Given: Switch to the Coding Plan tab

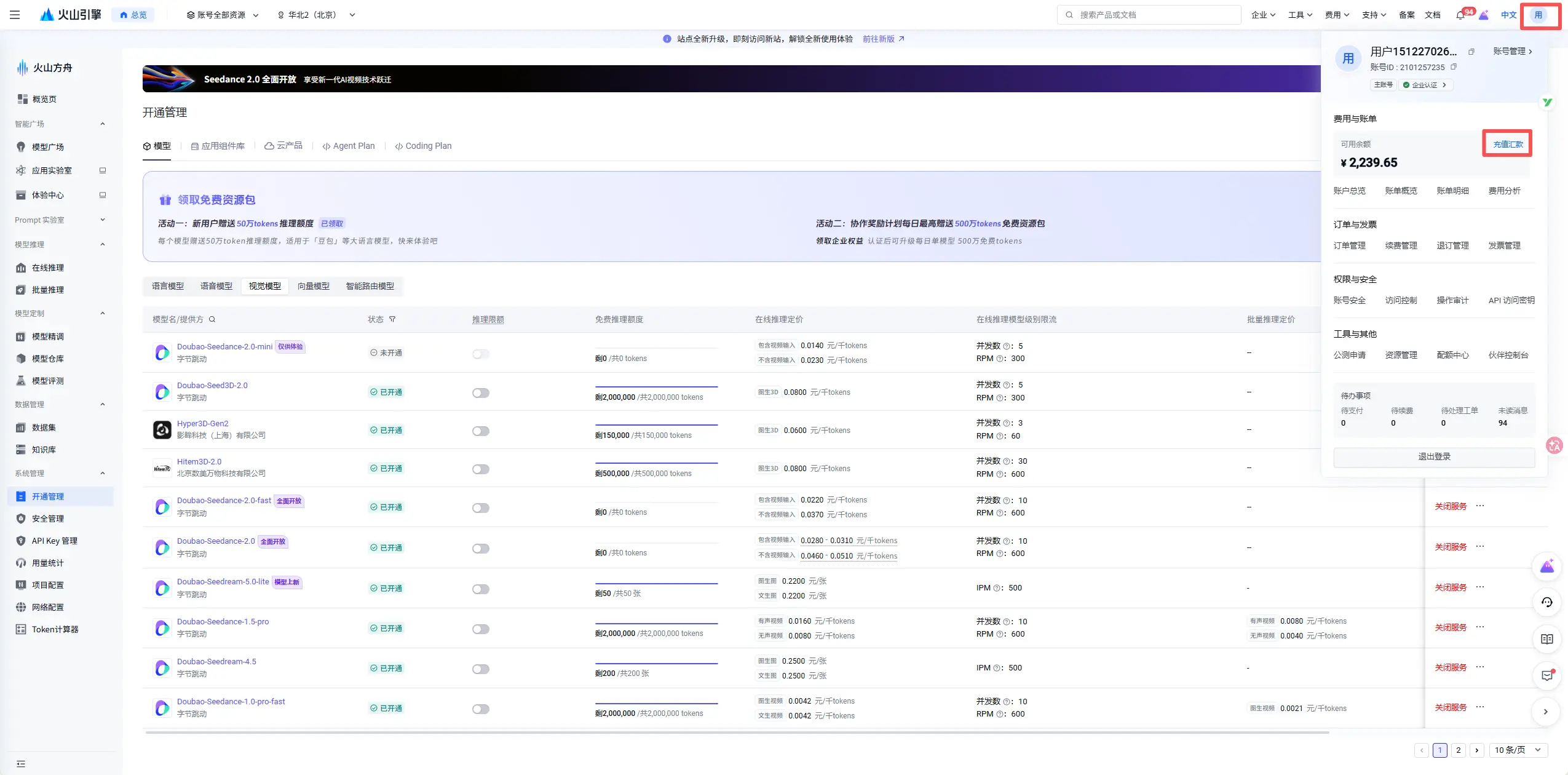Looking at the screenshot, I should pyautogui.click(x=423, y=146).
